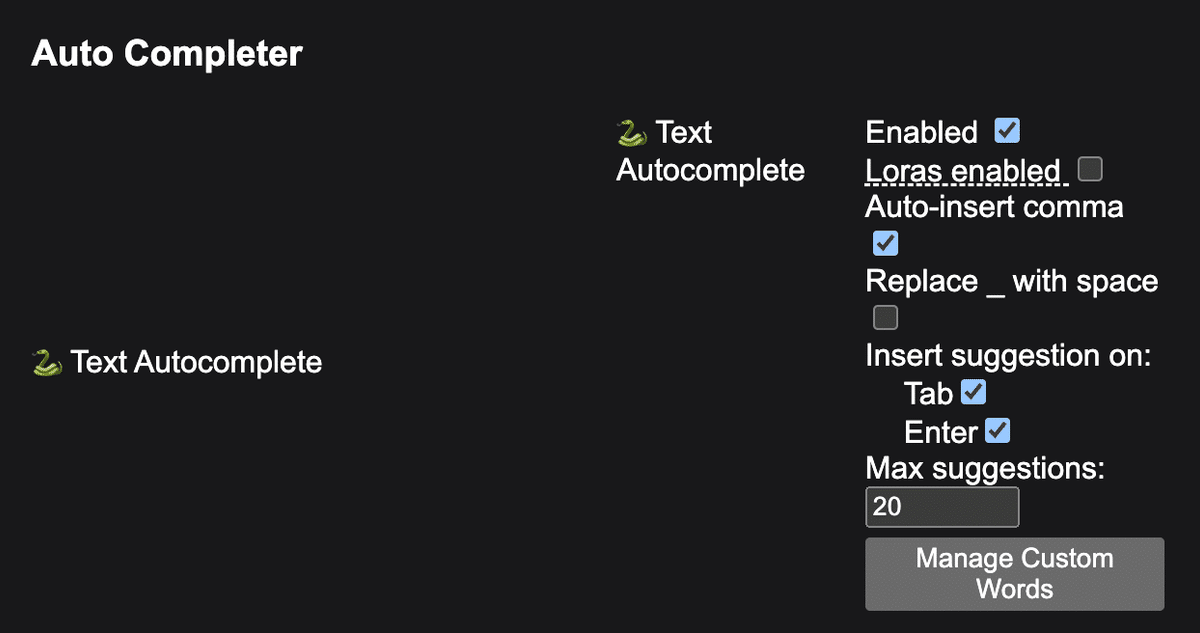Click the Enter label text

pyautogui.click(x=941, y=432)
